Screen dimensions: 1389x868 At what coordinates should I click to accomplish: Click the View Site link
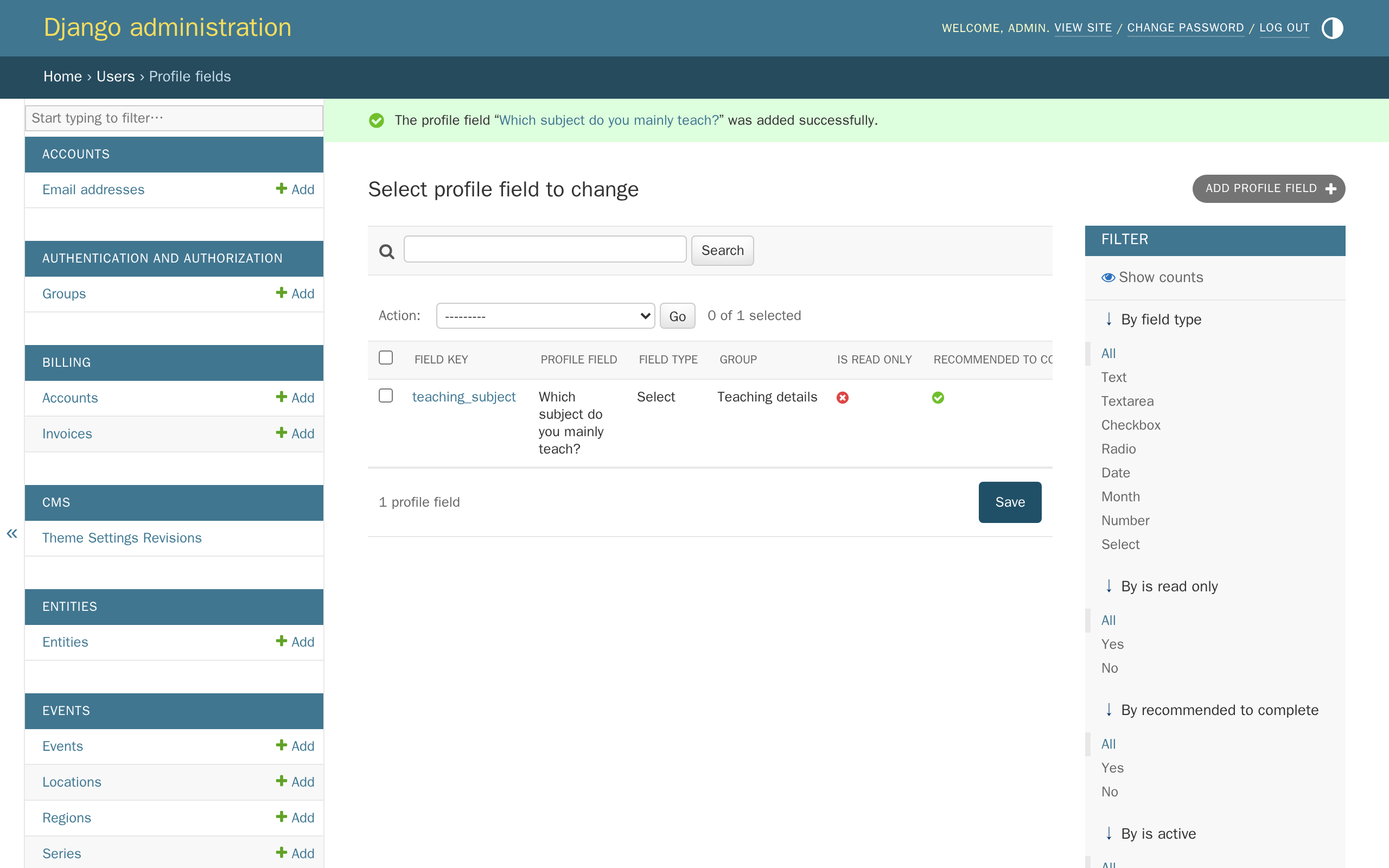pos(1083,28)
